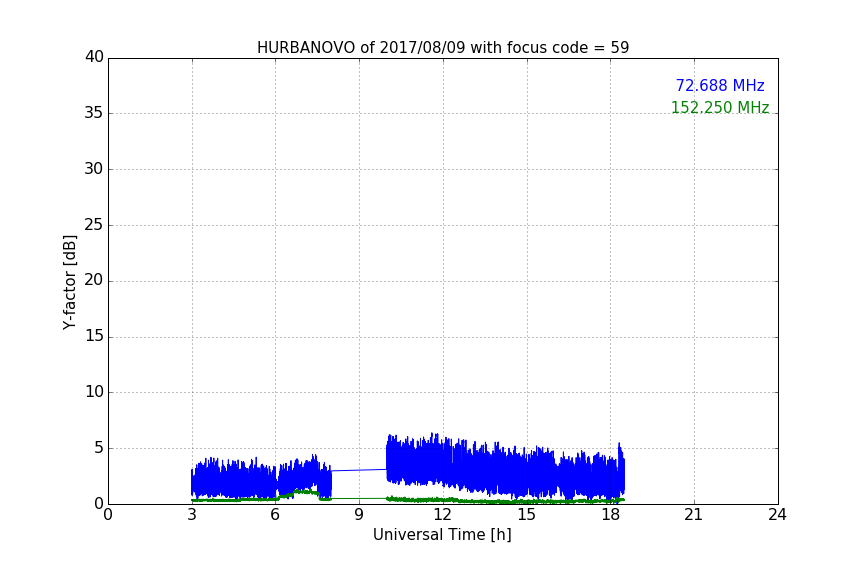Click the y-axis tick label 20
This screenshot has width=864, height=576.
[x=94, y=281]
